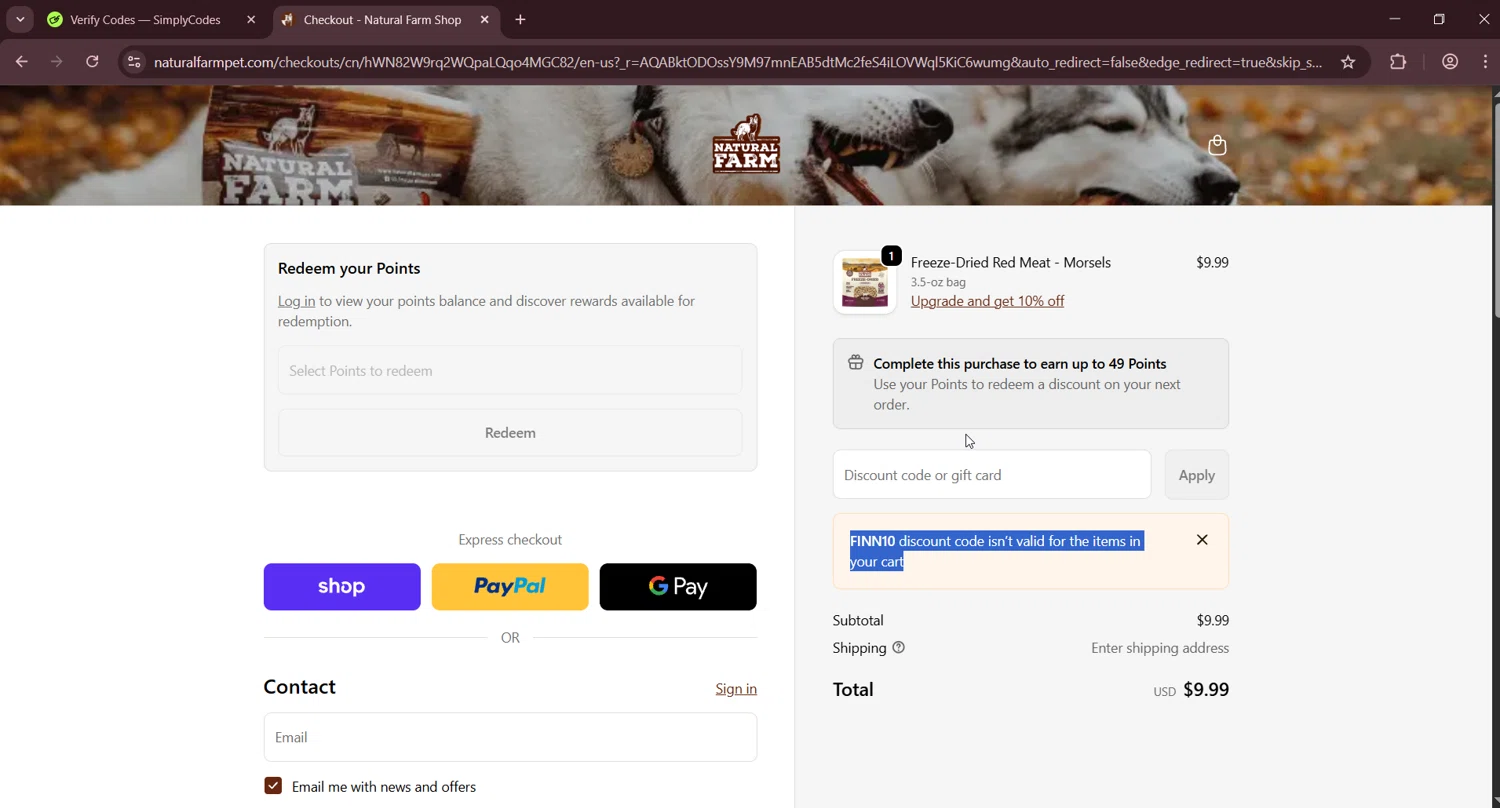Screen dimensions: 1500x808
Task: Click the browser forward arrow
Action: (57, 62)
